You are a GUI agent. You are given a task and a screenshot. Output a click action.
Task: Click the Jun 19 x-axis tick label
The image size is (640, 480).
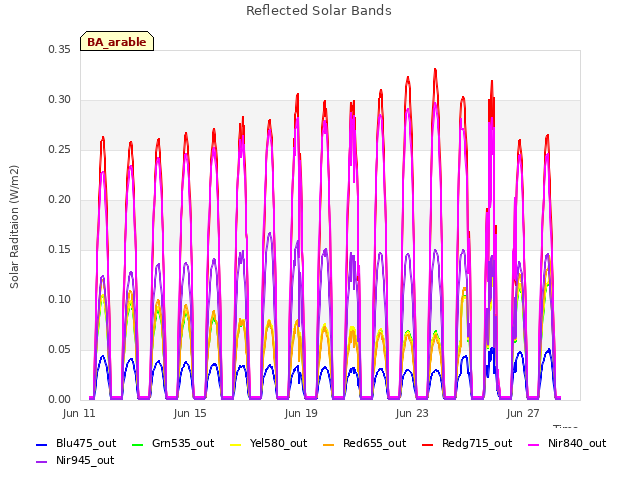coord(301,413)
